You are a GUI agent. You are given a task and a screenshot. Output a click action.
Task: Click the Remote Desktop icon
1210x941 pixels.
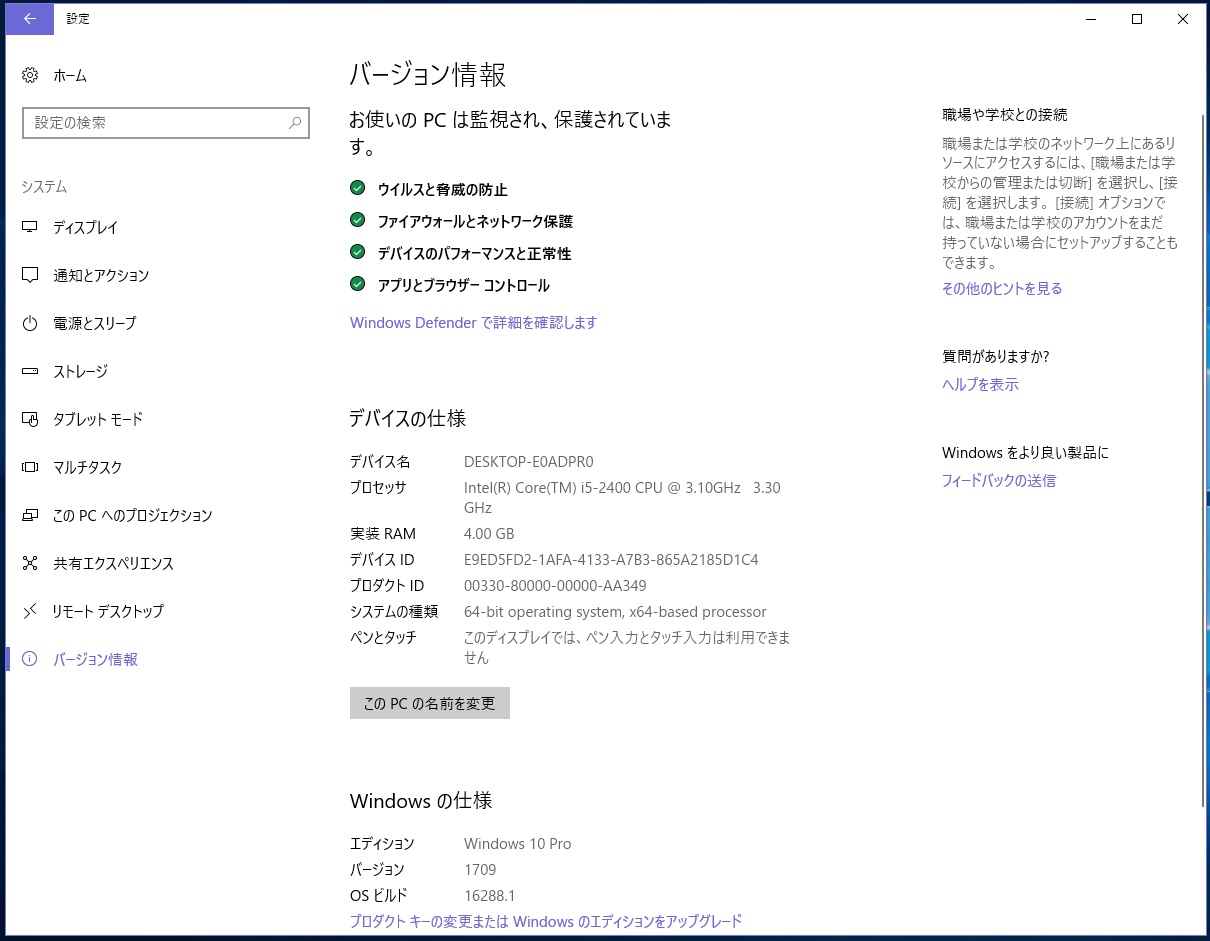[x=30, y=611]
